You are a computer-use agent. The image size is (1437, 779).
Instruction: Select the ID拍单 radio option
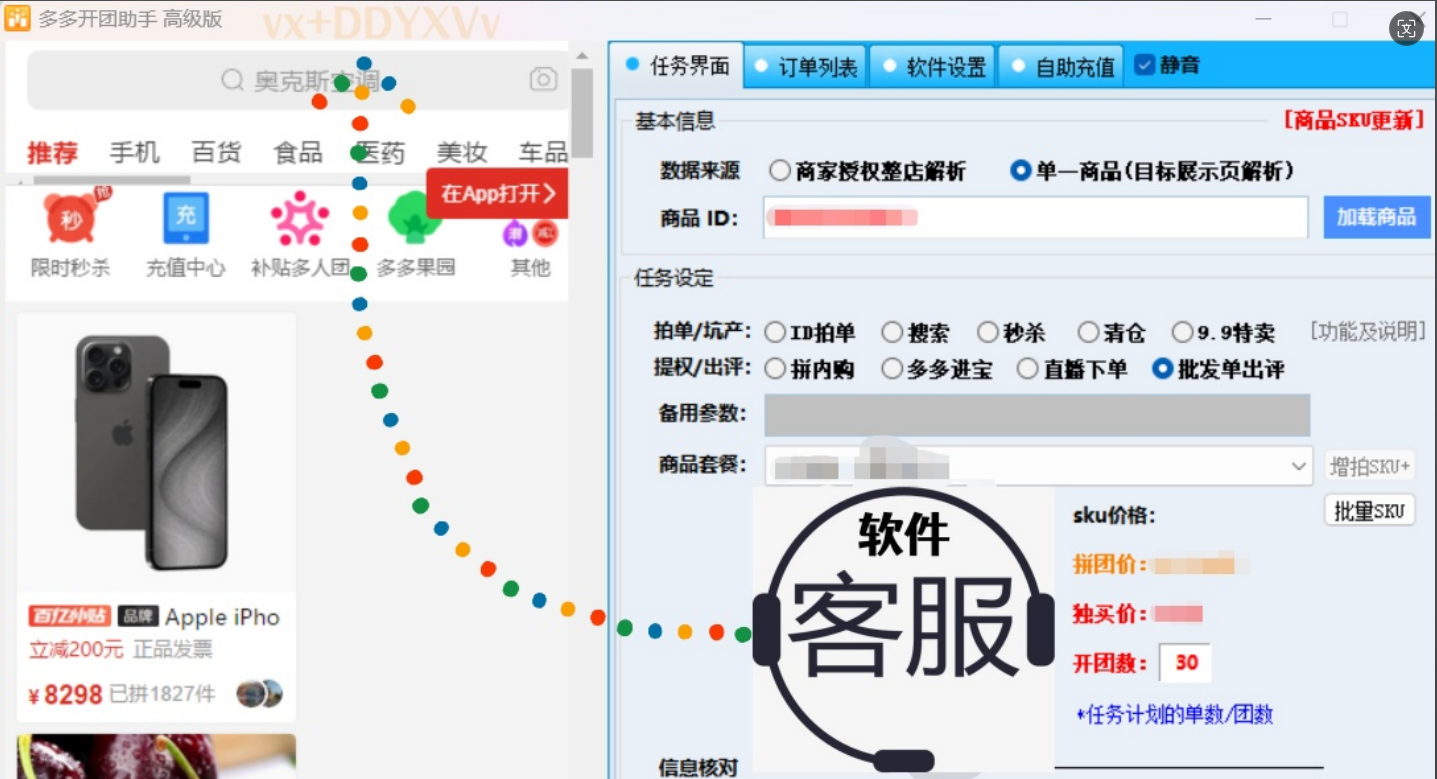pos(775,332)
